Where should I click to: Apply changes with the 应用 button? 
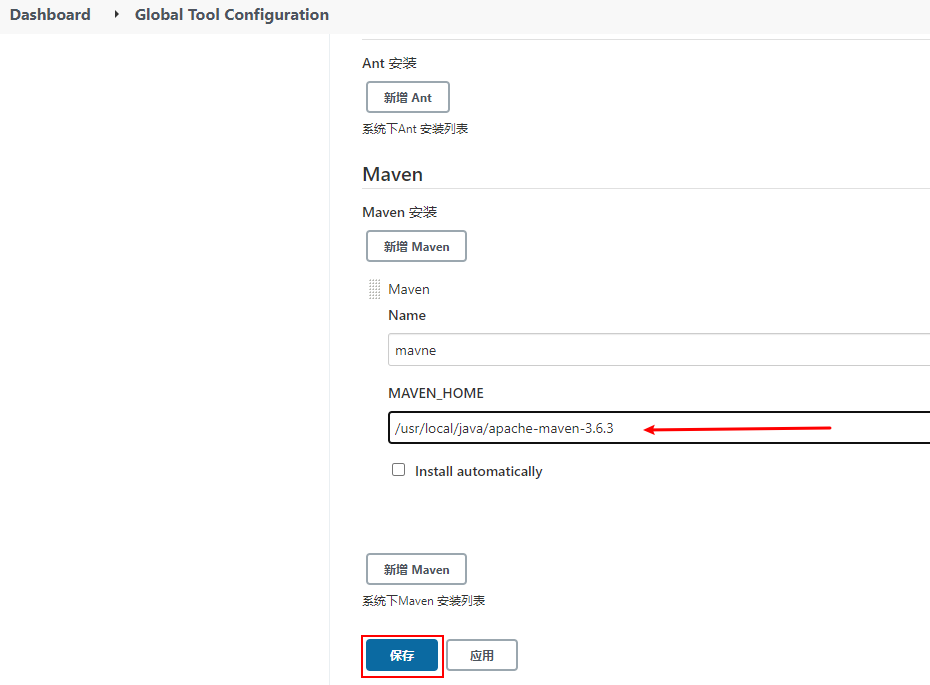coord(481,655)
